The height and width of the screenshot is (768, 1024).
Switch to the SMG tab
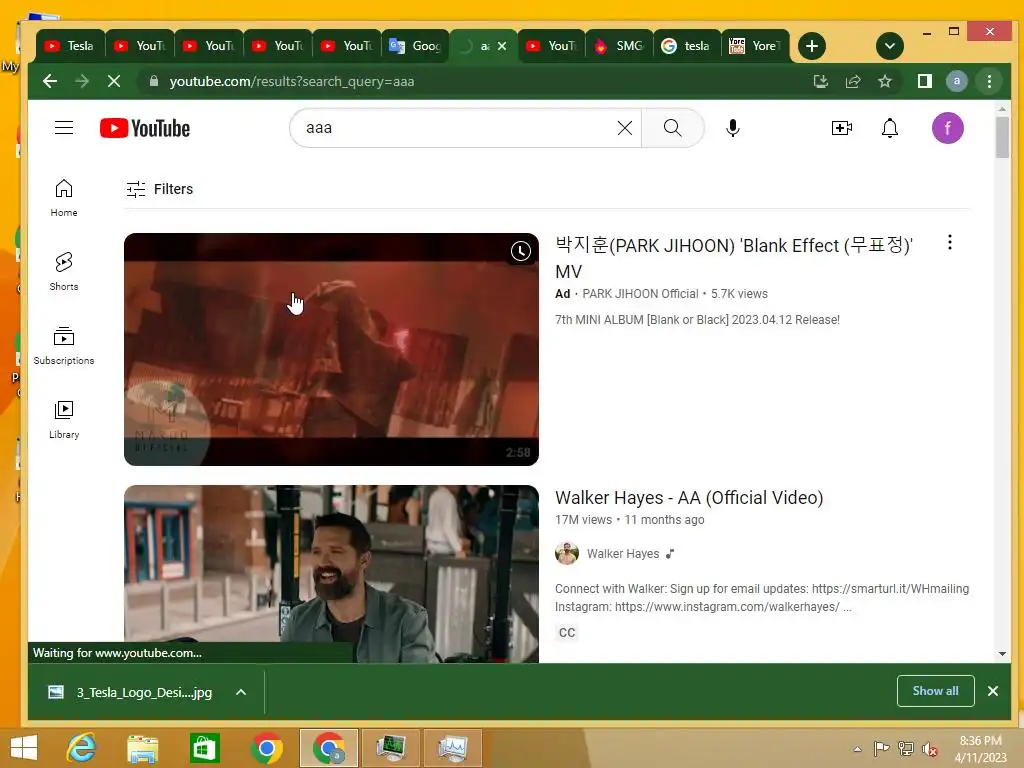tap(620, 46)
